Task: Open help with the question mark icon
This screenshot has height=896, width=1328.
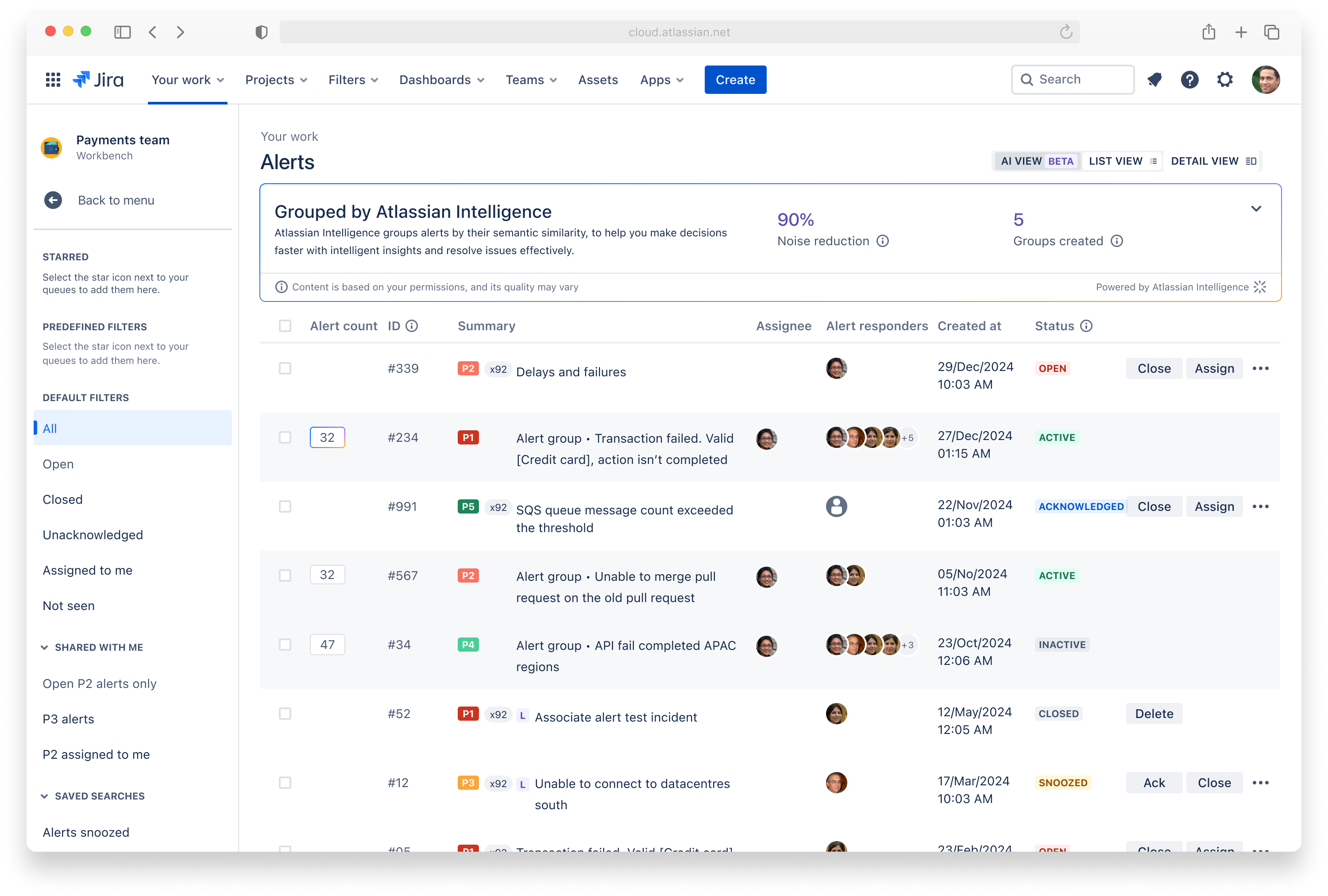Action: tap(1190, 79)
